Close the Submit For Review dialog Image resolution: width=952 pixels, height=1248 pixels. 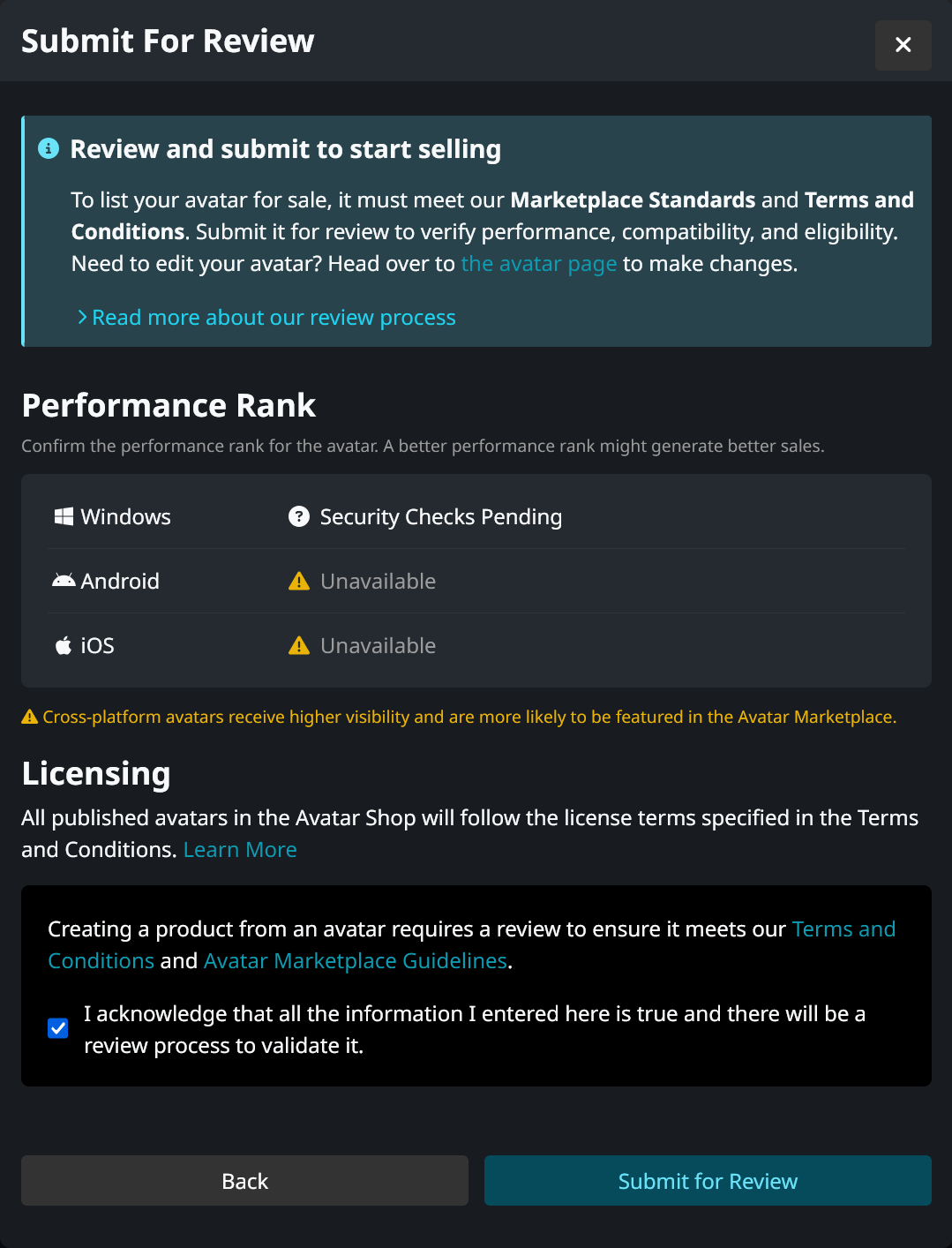coord(903,45)
